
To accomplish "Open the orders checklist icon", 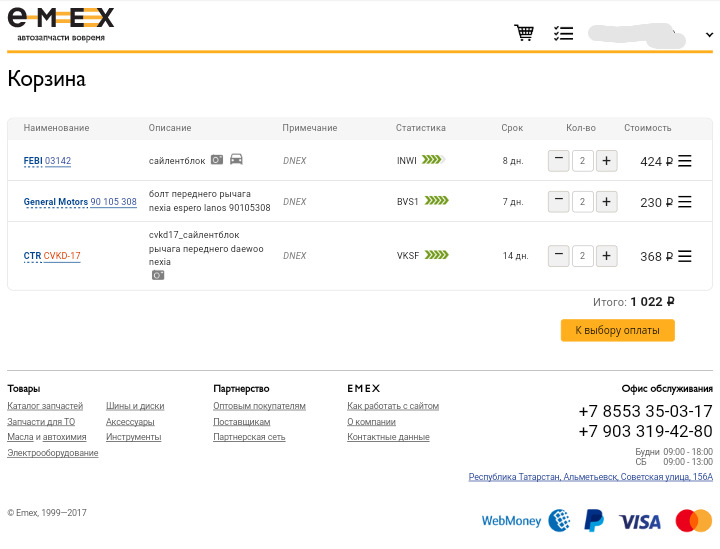I will [x=563, y=33].
